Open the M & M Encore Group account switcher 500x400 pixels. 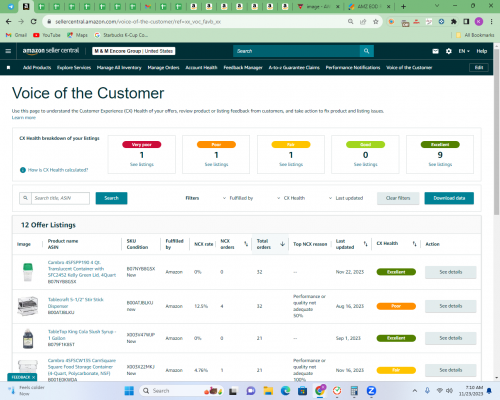pyautogui.click(x=133, y=51)
